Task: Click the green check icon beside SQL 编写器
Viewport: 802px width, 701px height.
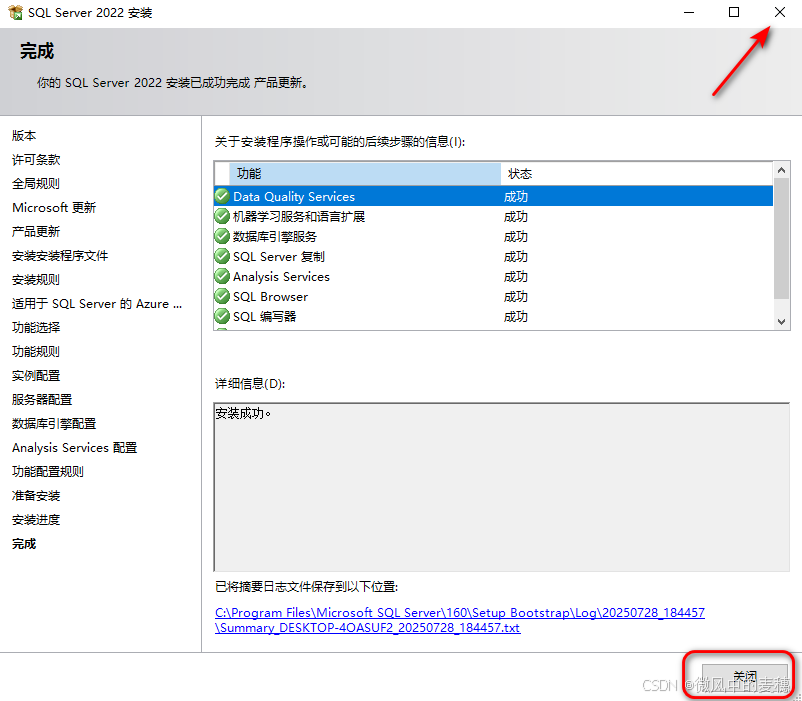Action: pos(222,316)
